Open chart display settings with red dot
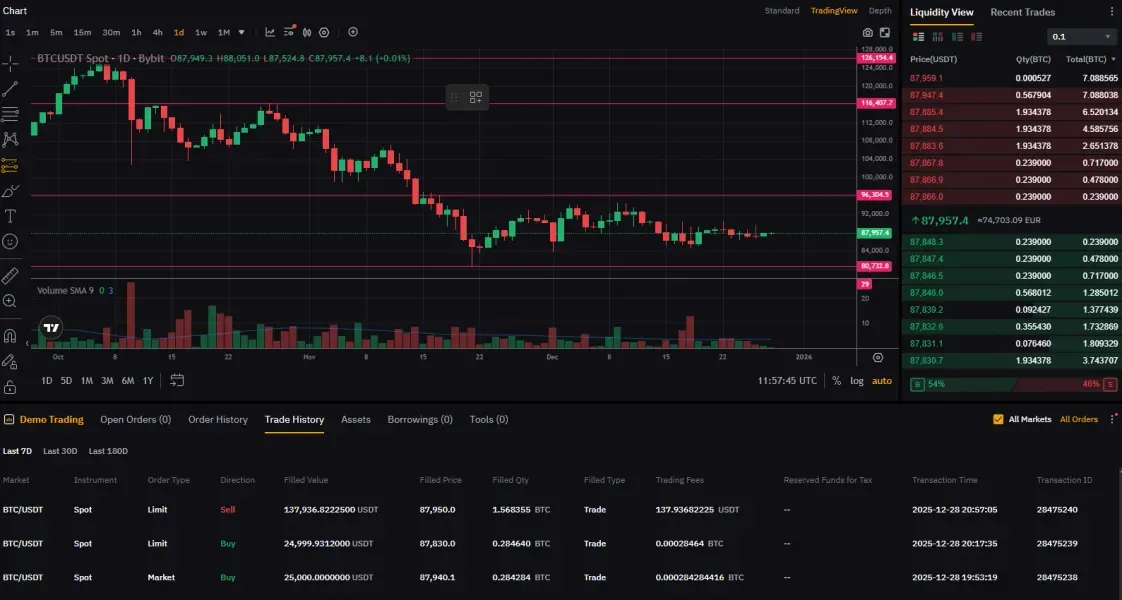 point(289,31)
